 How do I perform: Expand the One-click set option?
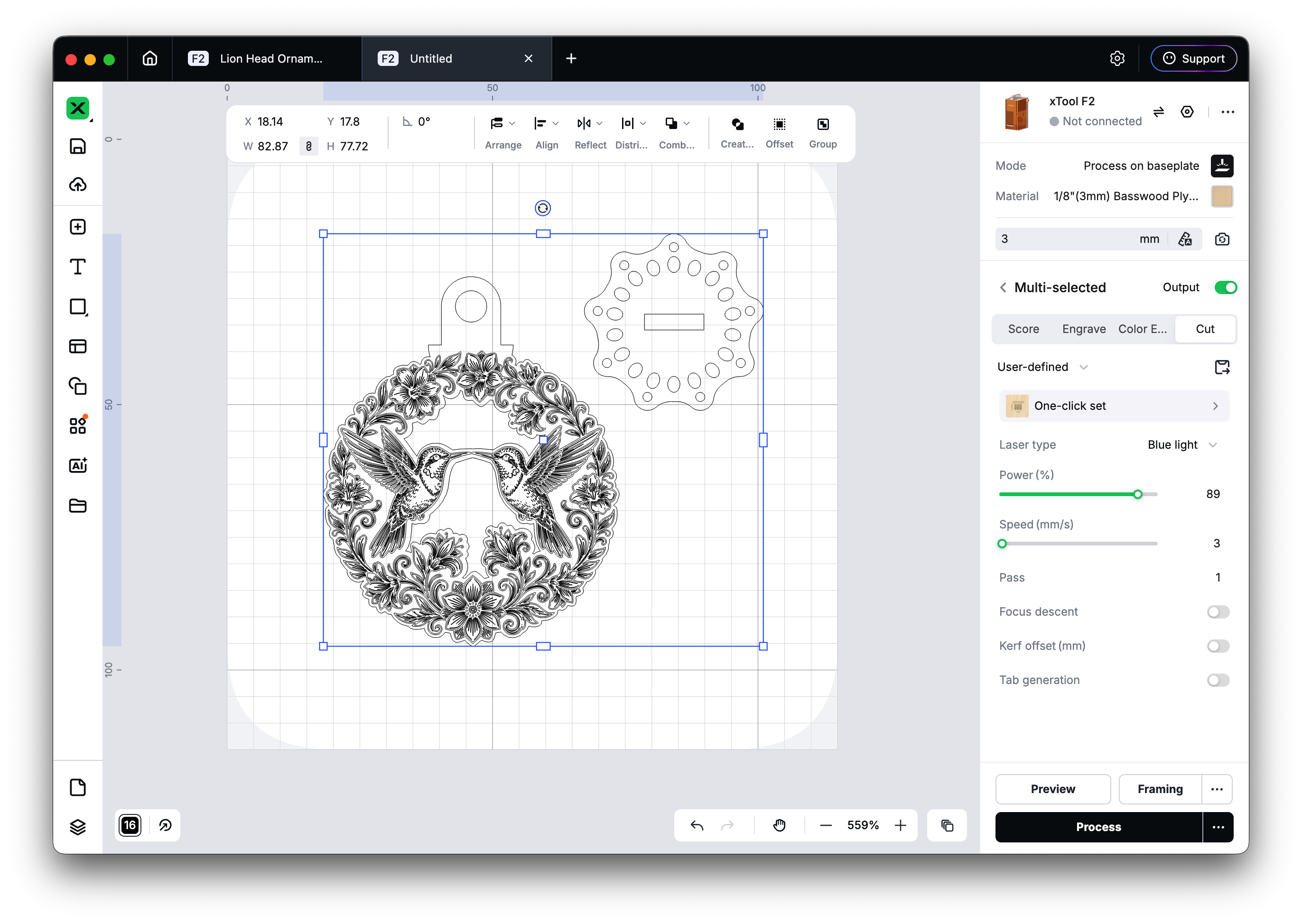(1114, 406)
